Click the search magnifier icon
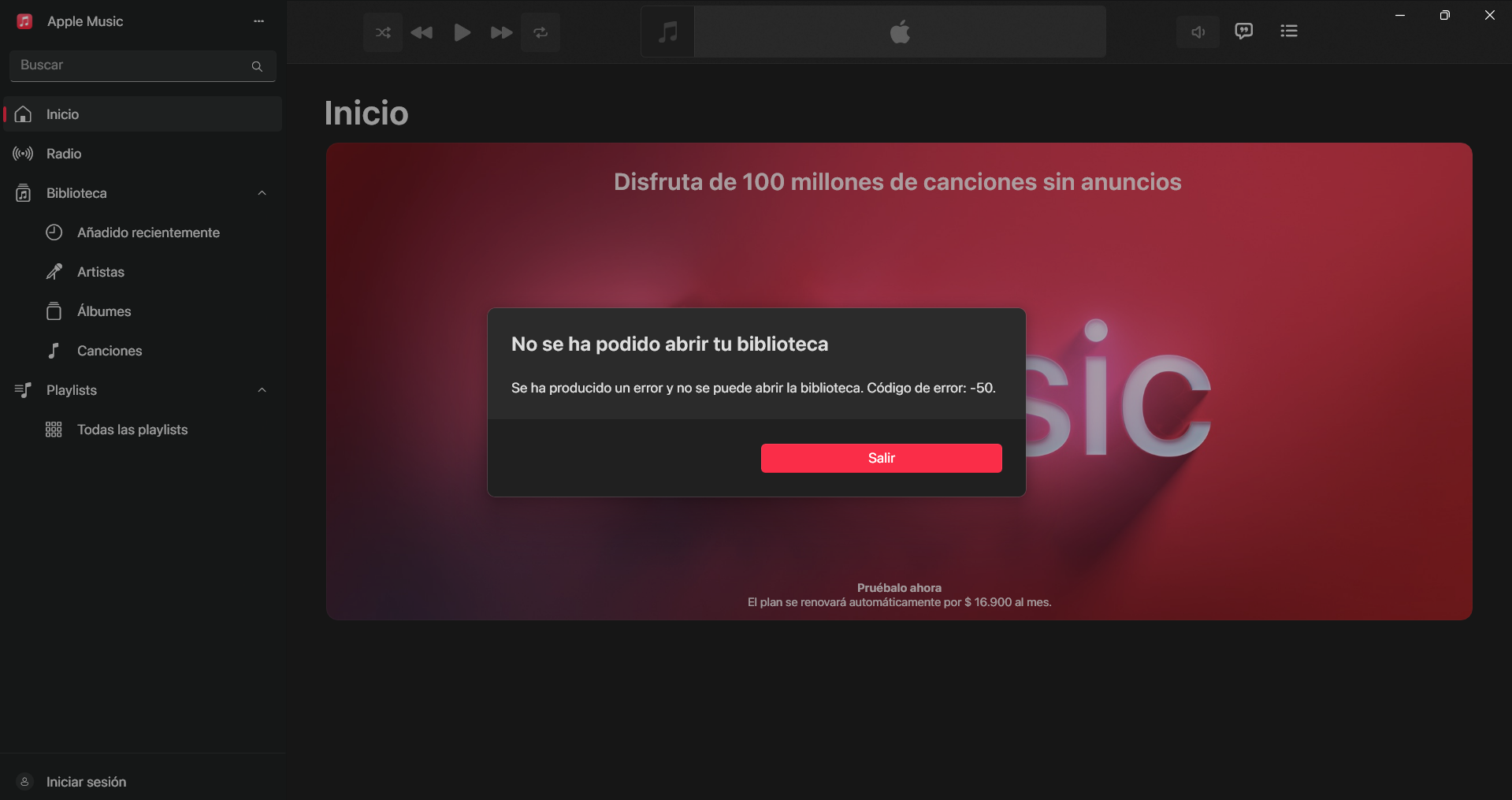The width and height of the screenshot is (1512, 800). (x=257, y=66)
